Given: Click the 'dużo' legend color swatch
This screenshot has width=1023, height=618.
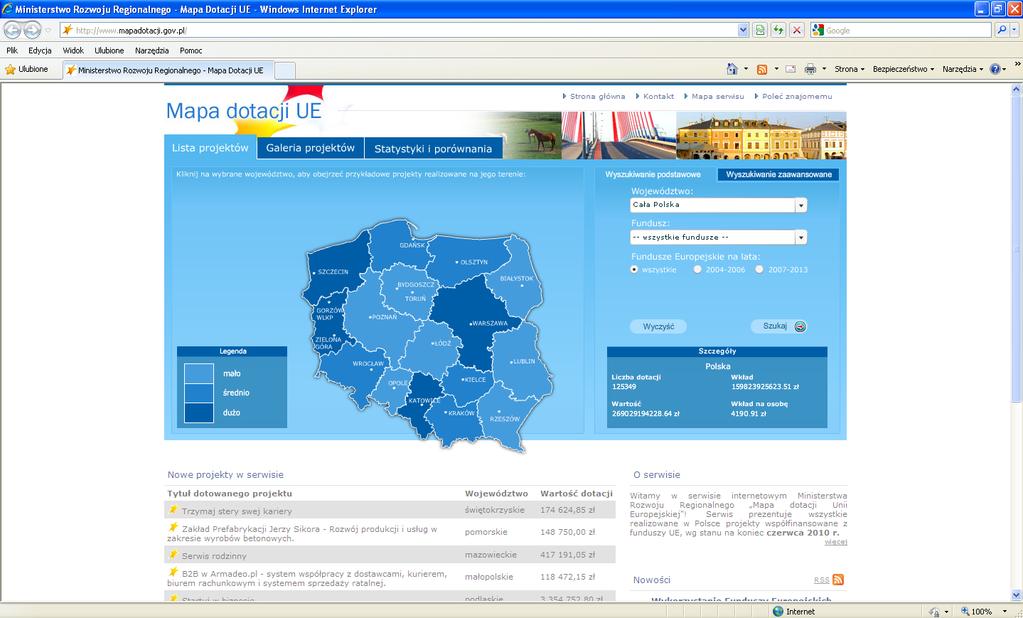Looking at the screenshot, I should pos(198,412).
